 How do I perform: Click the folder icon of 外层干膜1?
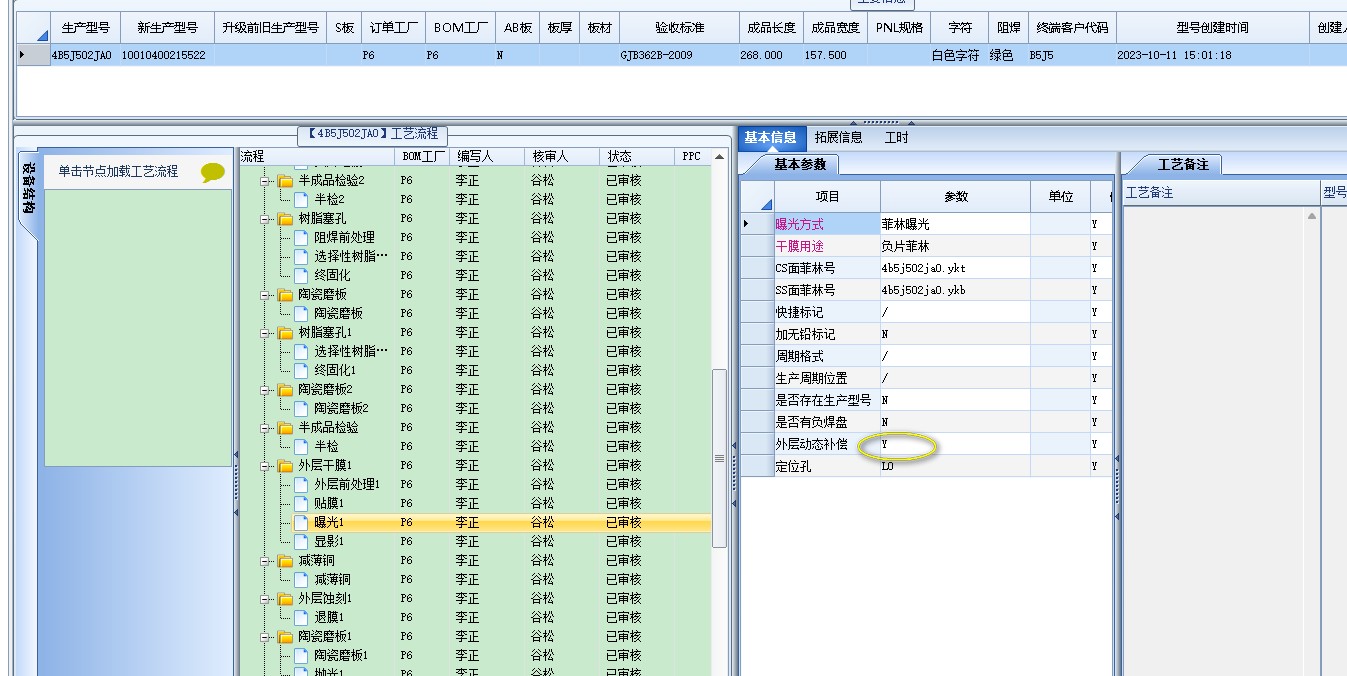pos(285,465)
